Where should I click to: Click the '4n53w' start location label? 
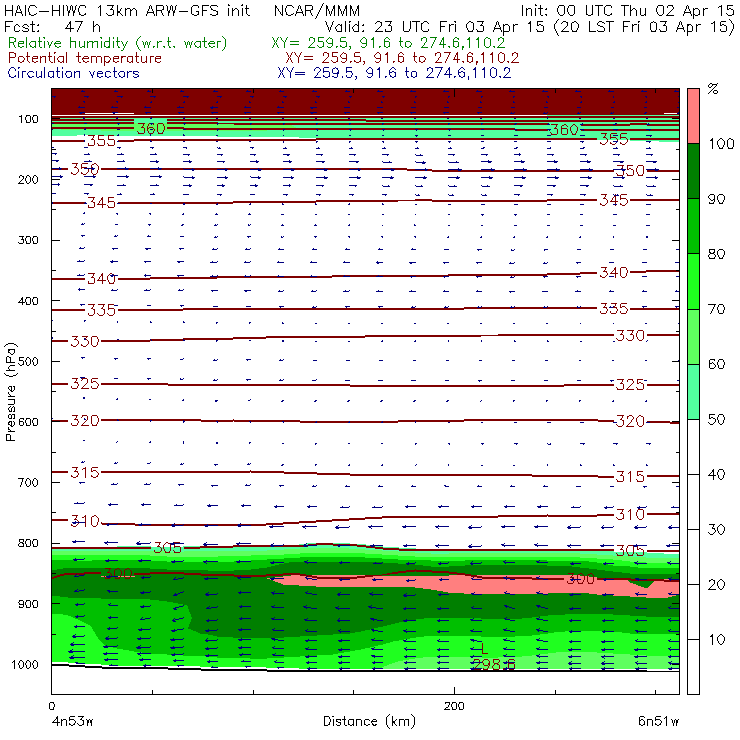(72, 721)
